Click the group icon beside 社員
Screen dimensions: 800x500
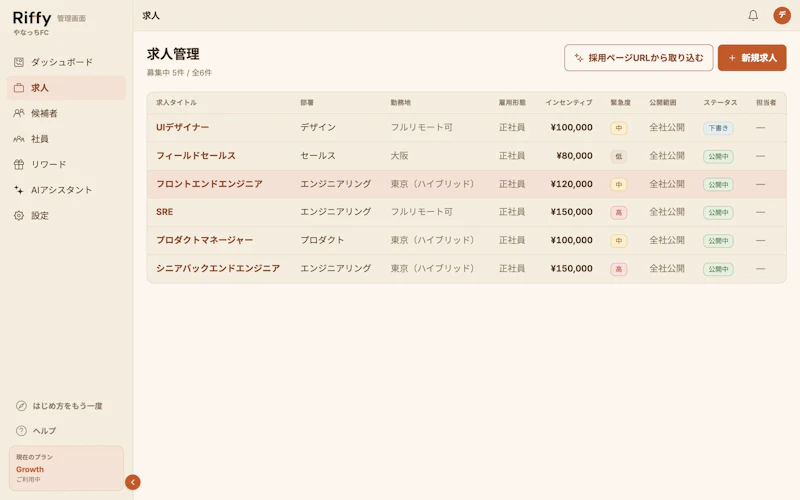coord(19,139)
